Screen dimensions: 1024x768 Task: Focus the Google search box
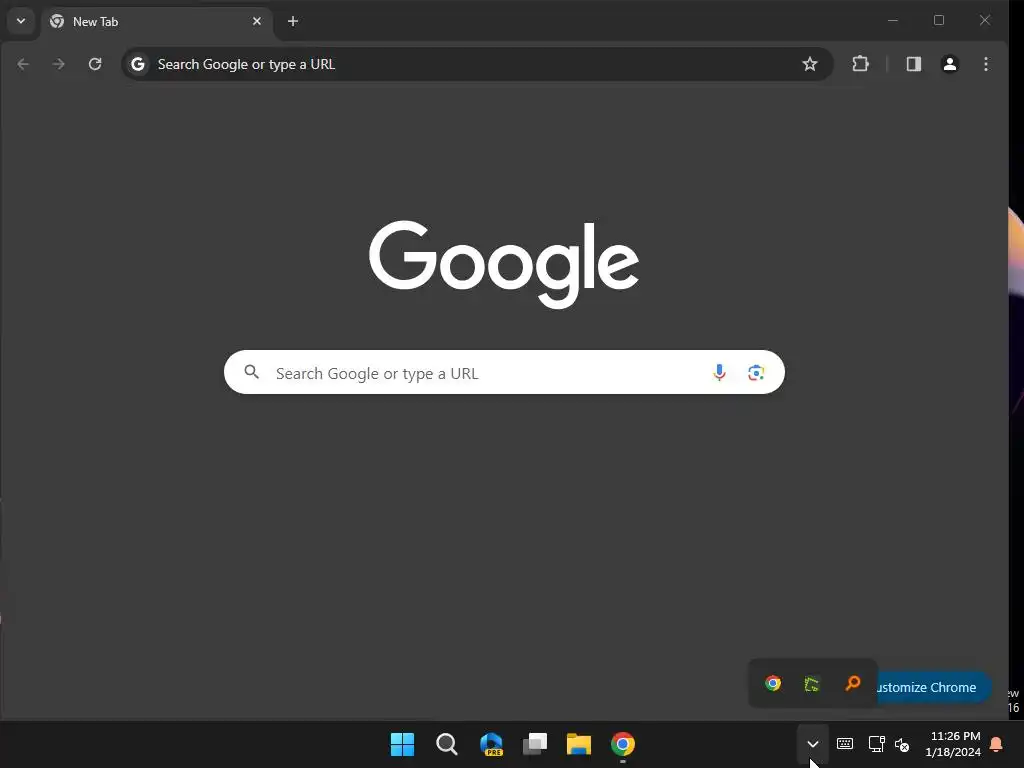(x=504, y=372)
